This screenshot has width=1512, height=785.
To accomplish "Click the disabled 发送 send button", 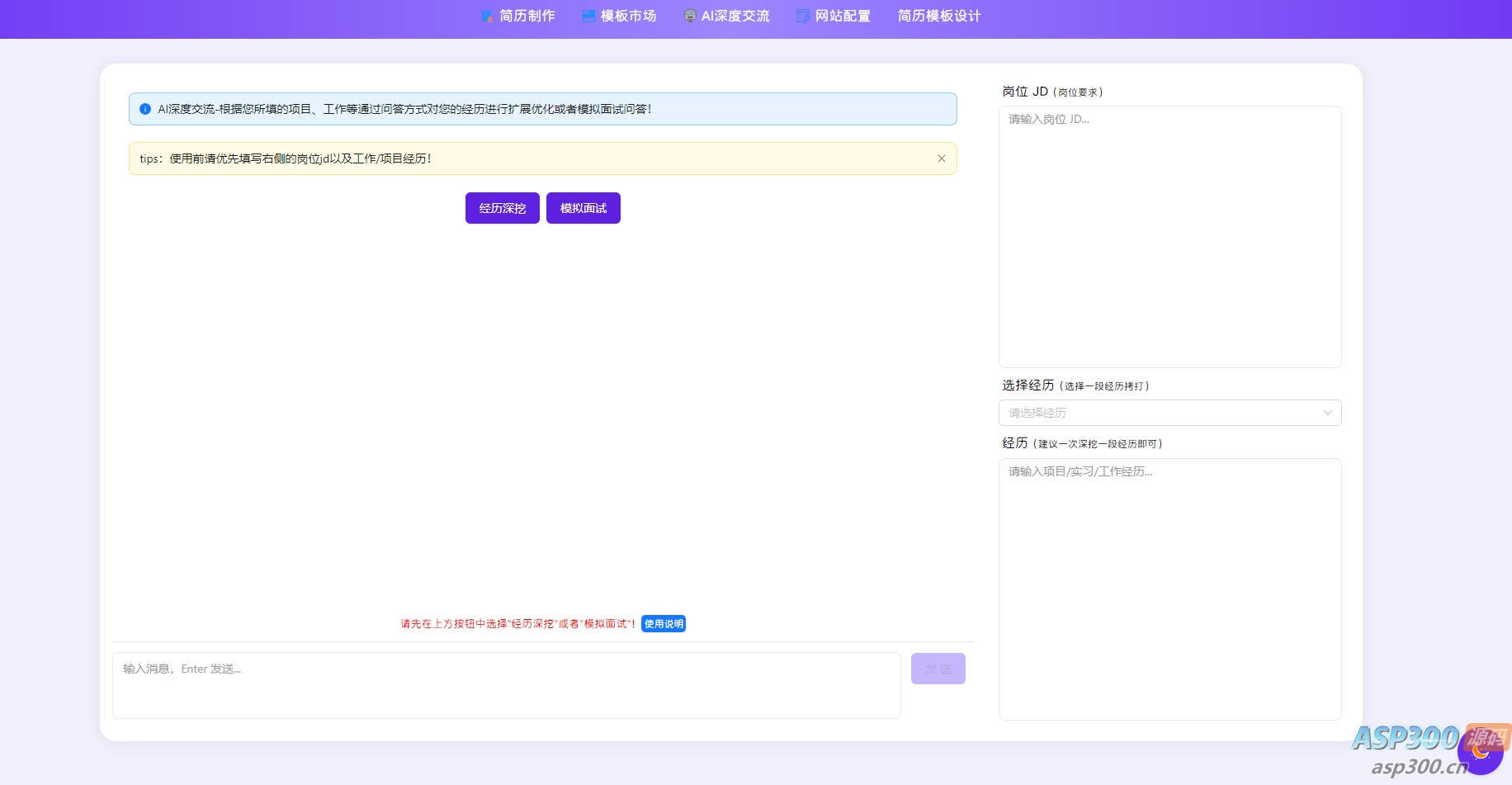I will [938, 669].
